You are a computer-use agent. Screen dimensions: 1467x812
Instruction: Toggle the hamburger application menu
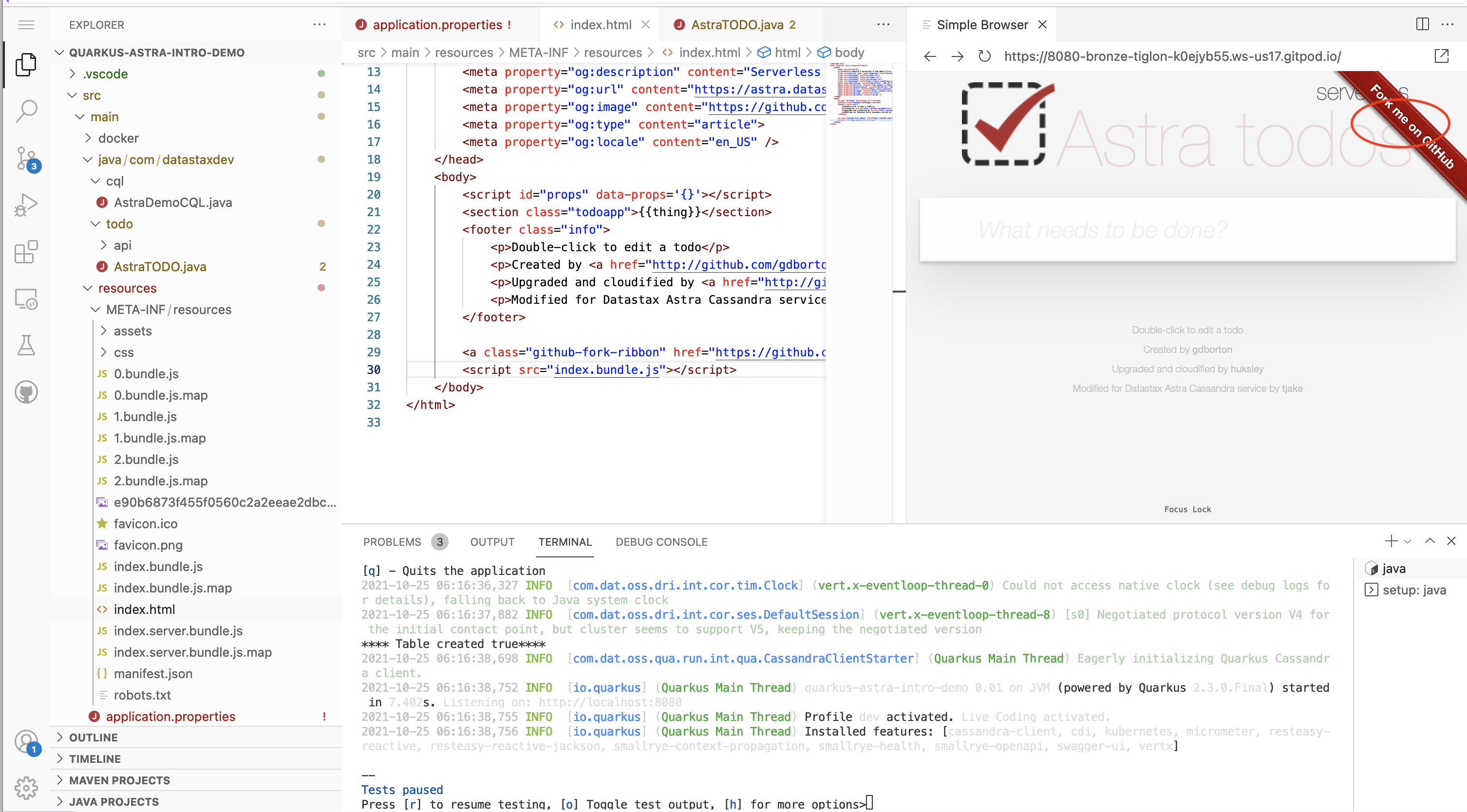26,24
